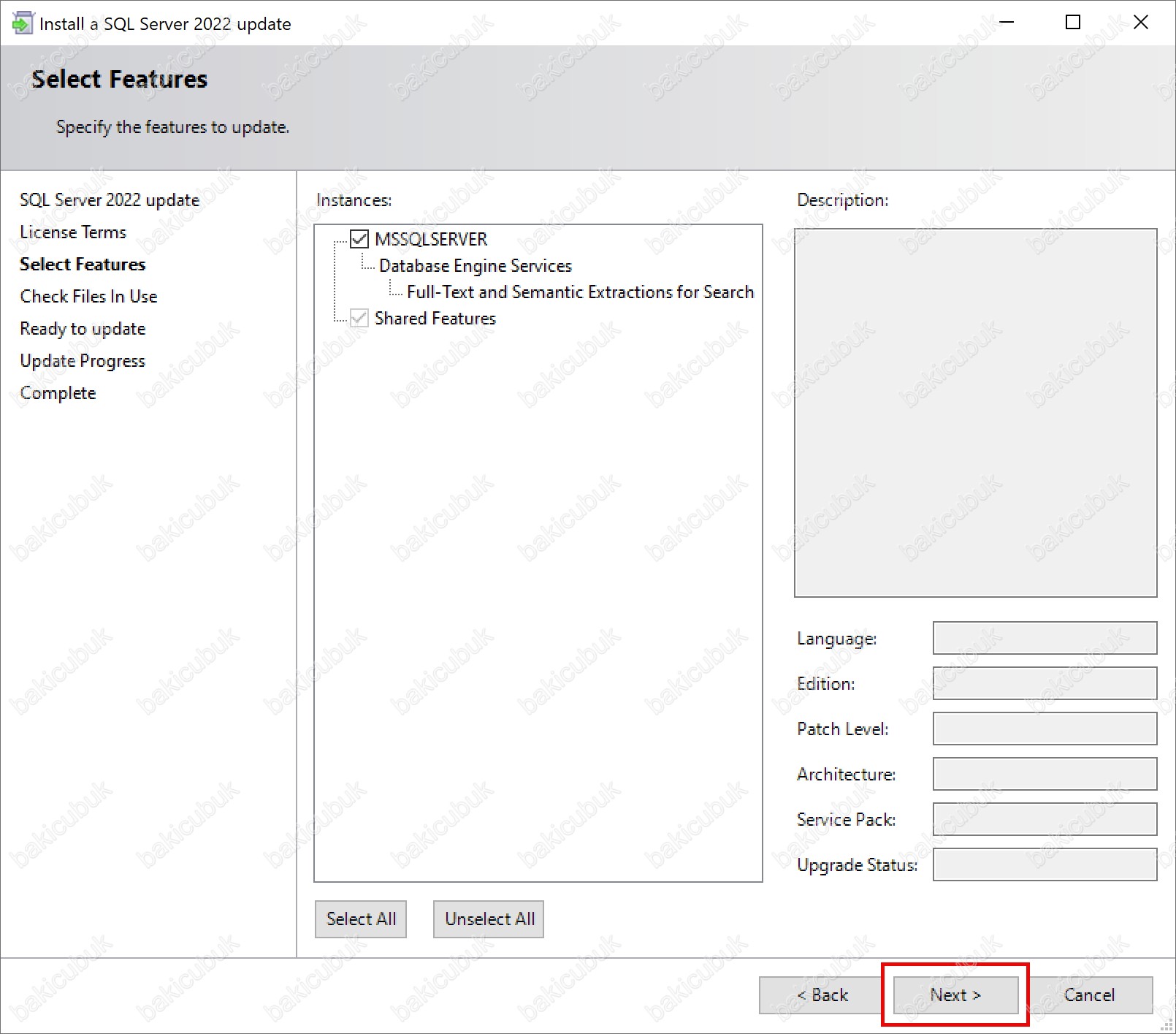Image resolution: width=1176 pixels, height=1034 pixels.
Task: Click inside the Description box
Action: [x=975, y=413]
